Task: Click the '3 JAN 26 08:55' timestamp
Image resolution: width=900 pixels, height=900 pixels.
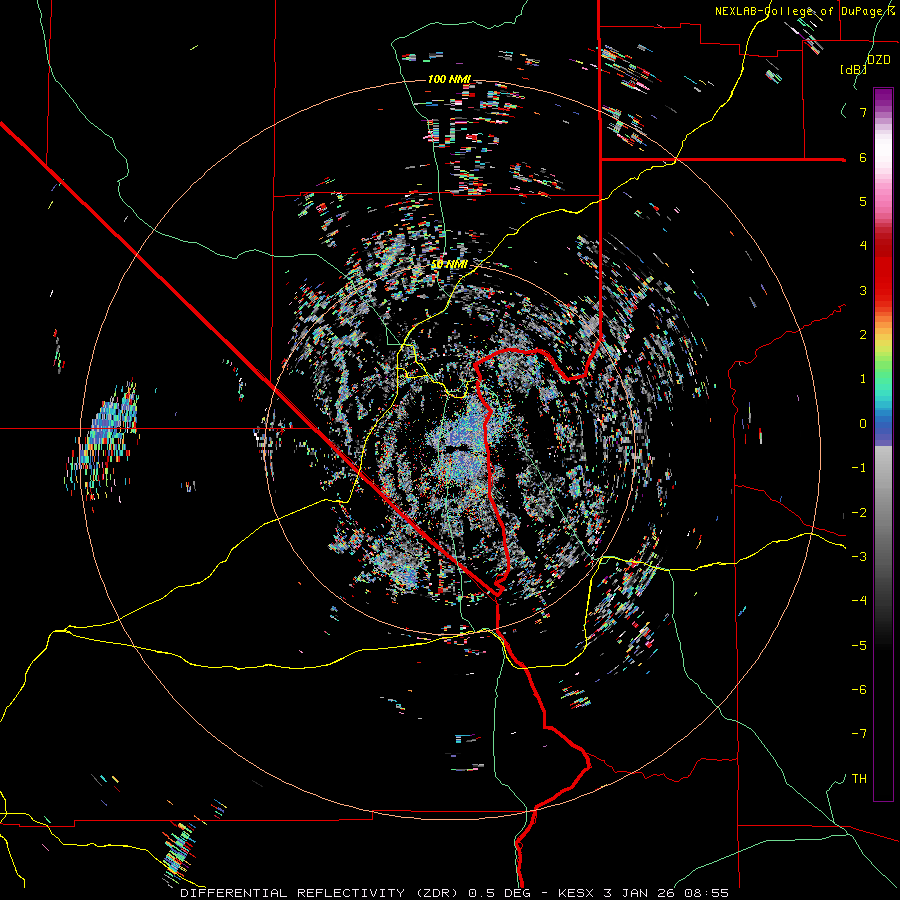Action: click(x=666, y=893)
